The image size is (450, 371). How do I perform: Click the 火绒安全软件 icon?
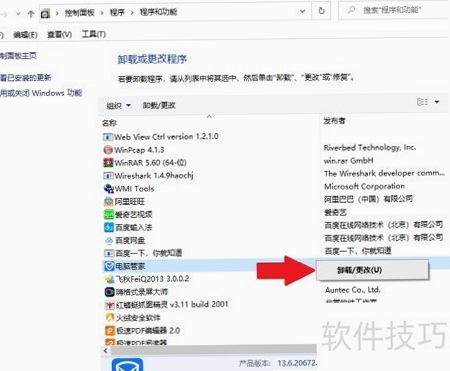pyautogui.click(x=110, y=318)
